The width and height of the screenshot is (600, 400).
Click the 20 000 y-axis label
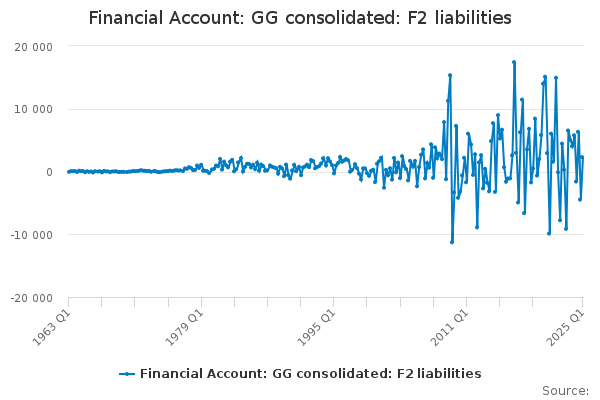(33, 47)
